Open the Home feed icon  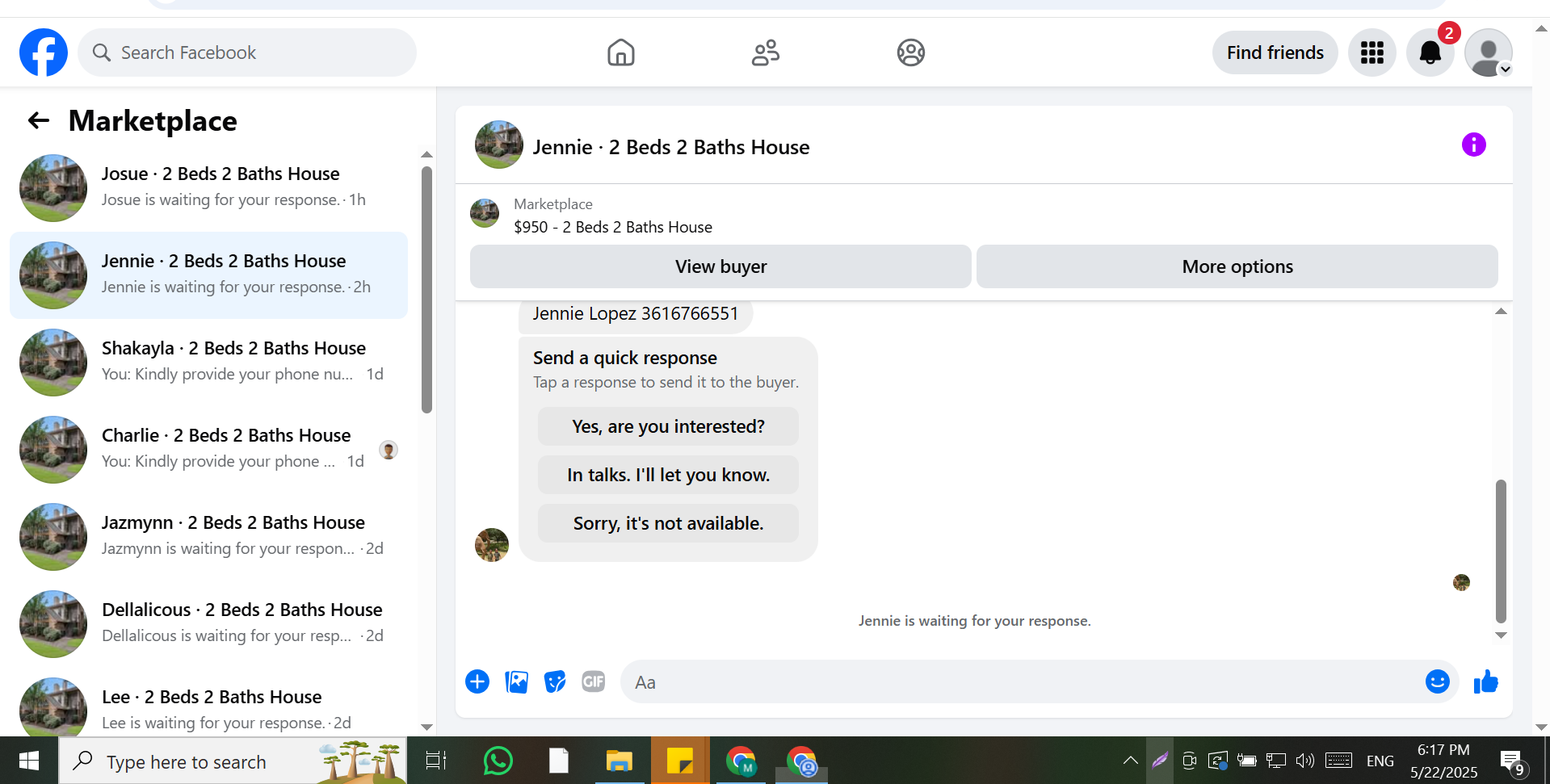coord(620,52)
